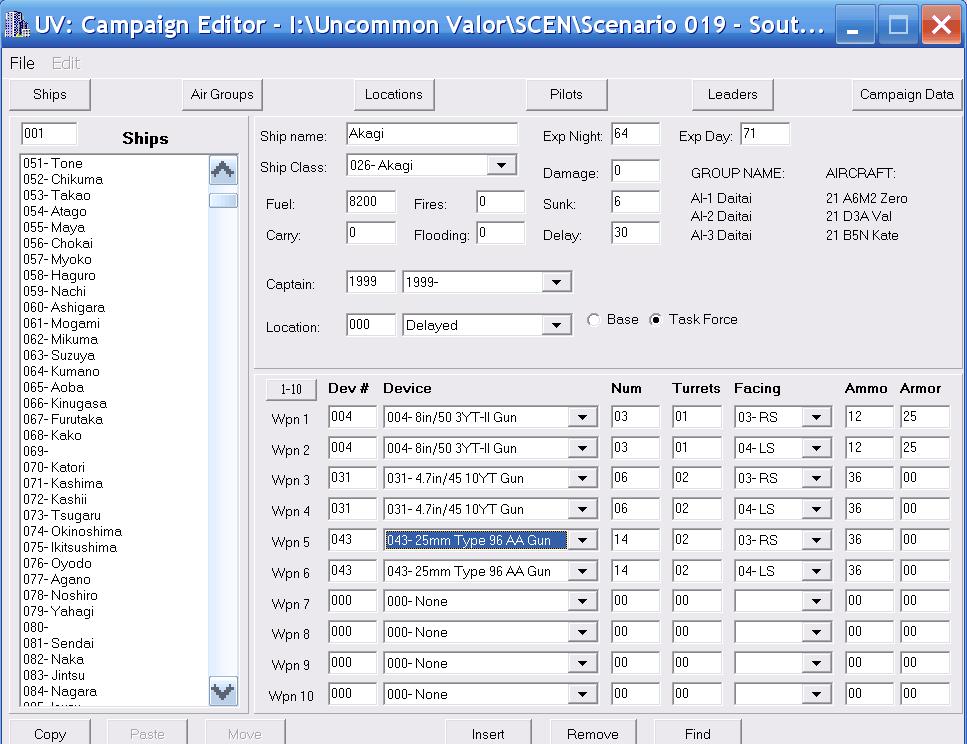Click the Copy button
The width and height of the screenshot is (967, 744).
[x=50, y=733]
